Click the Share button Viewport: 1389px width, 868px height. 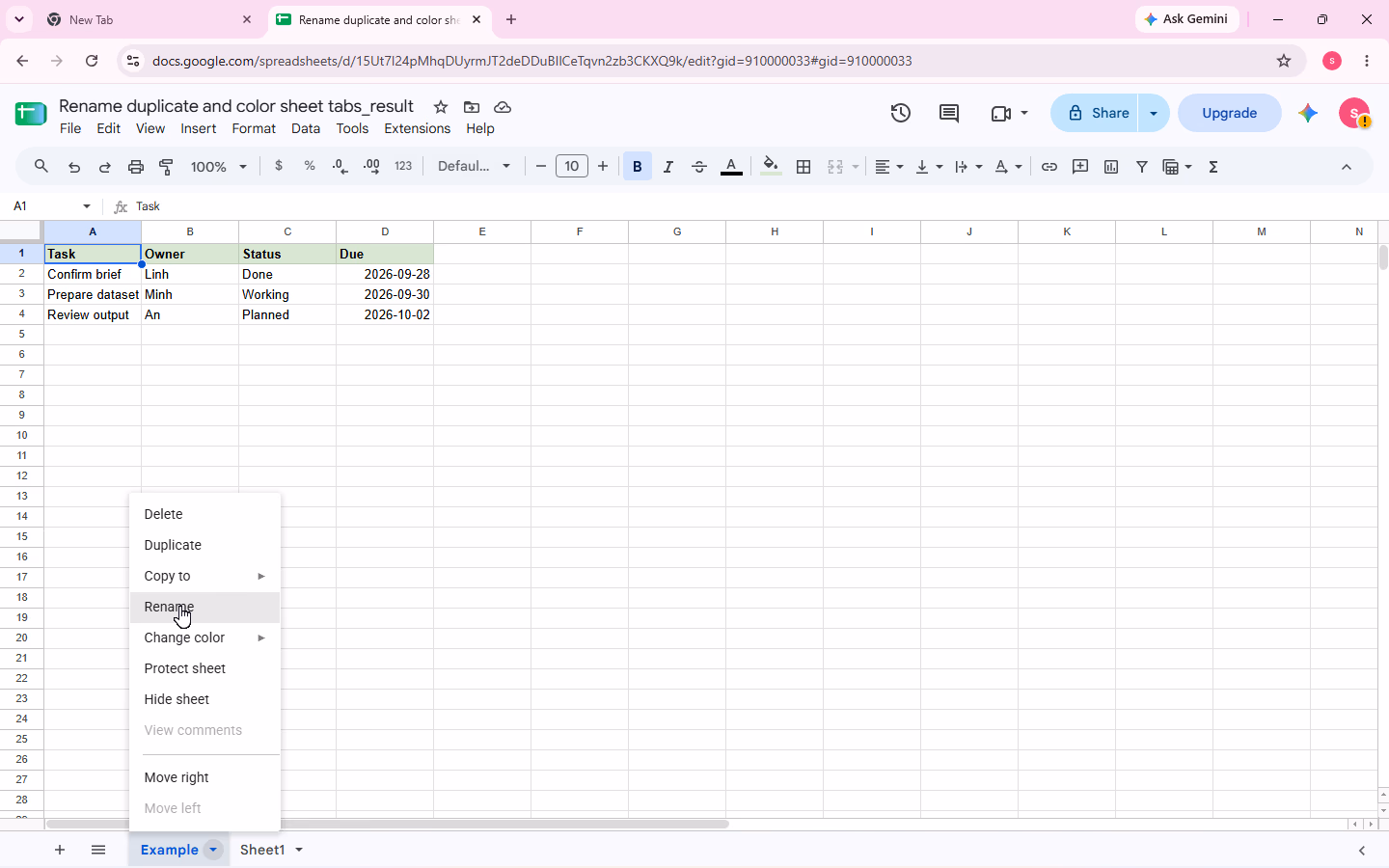(x=1096, y=113)
